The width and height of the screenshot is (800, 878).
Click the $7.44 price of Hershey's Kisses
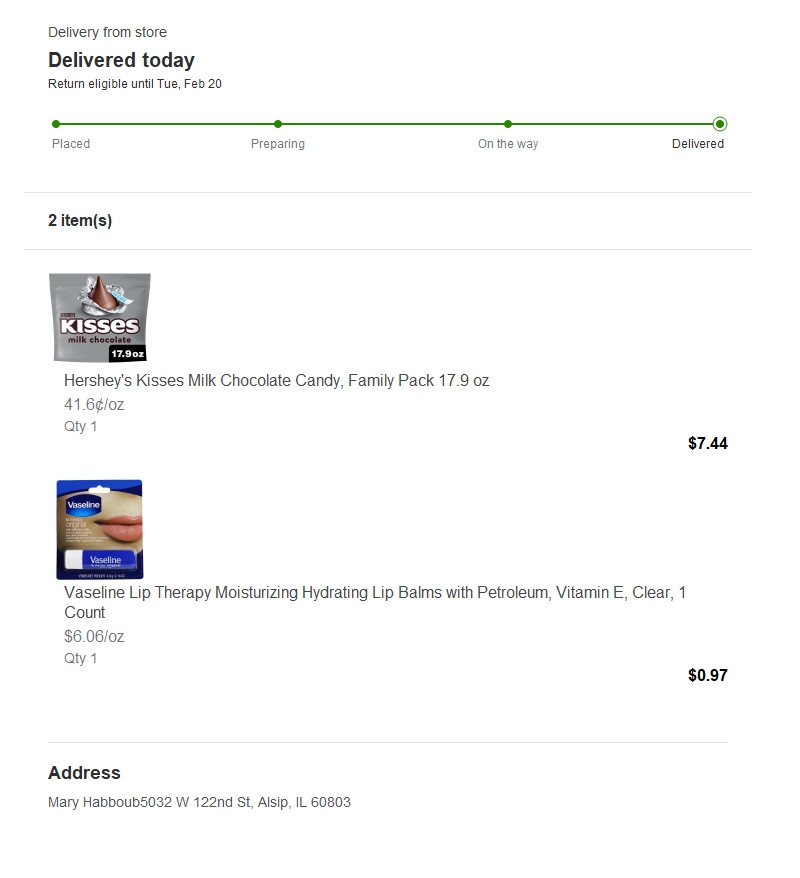(708, 443)
